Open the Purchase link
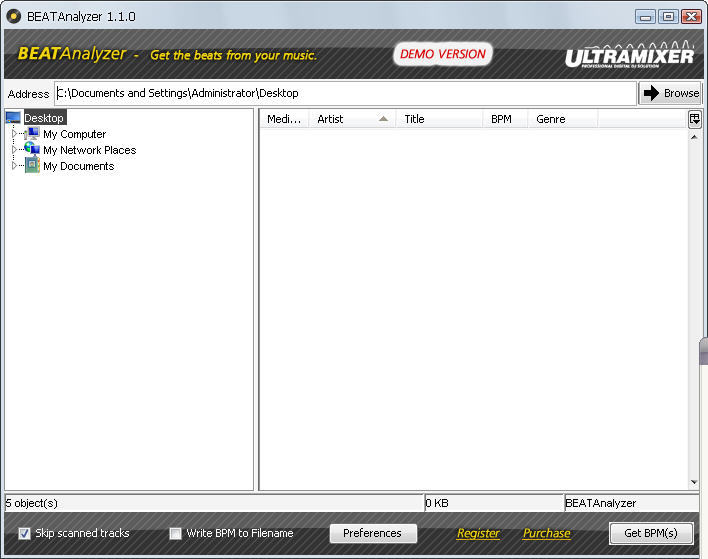This screenshot has width=708, height=559. click(x=547, y=533)
